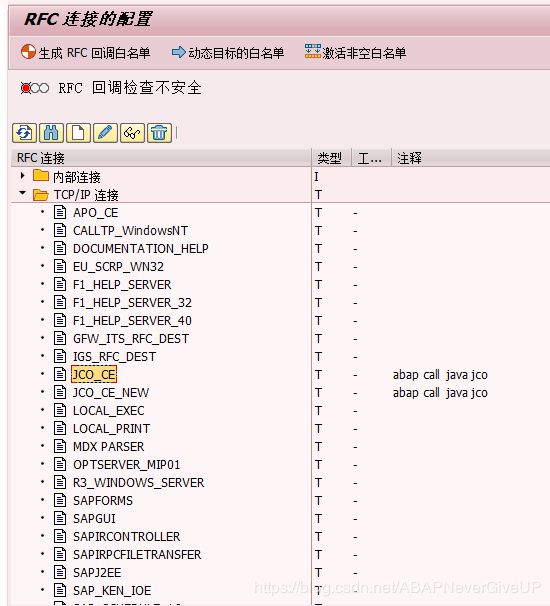Screen dimensions: 550x606
Task: Click the glasses display icon
Action: pos(132,133)
